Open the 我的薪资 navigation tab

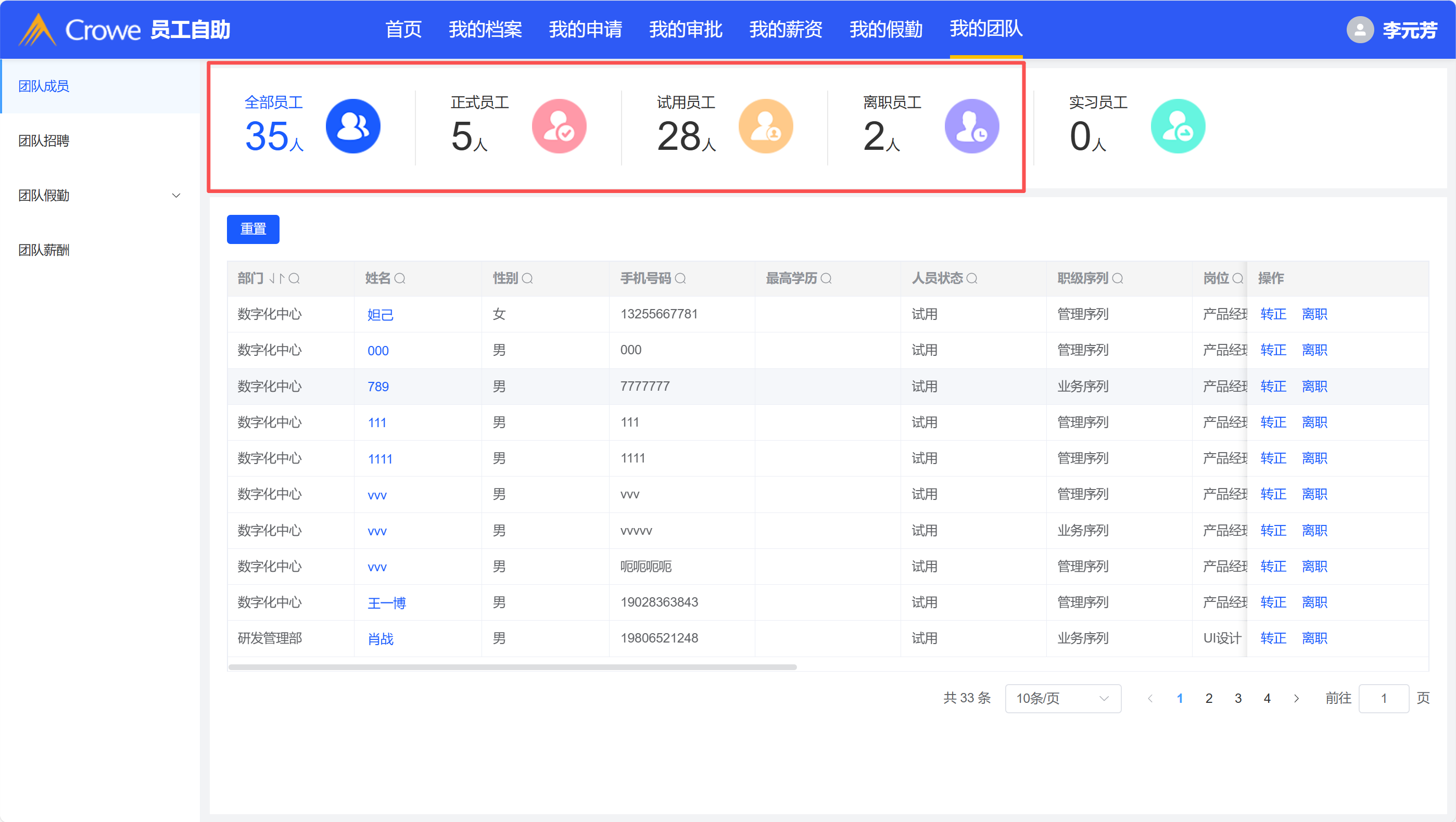[x=786, y=29]
